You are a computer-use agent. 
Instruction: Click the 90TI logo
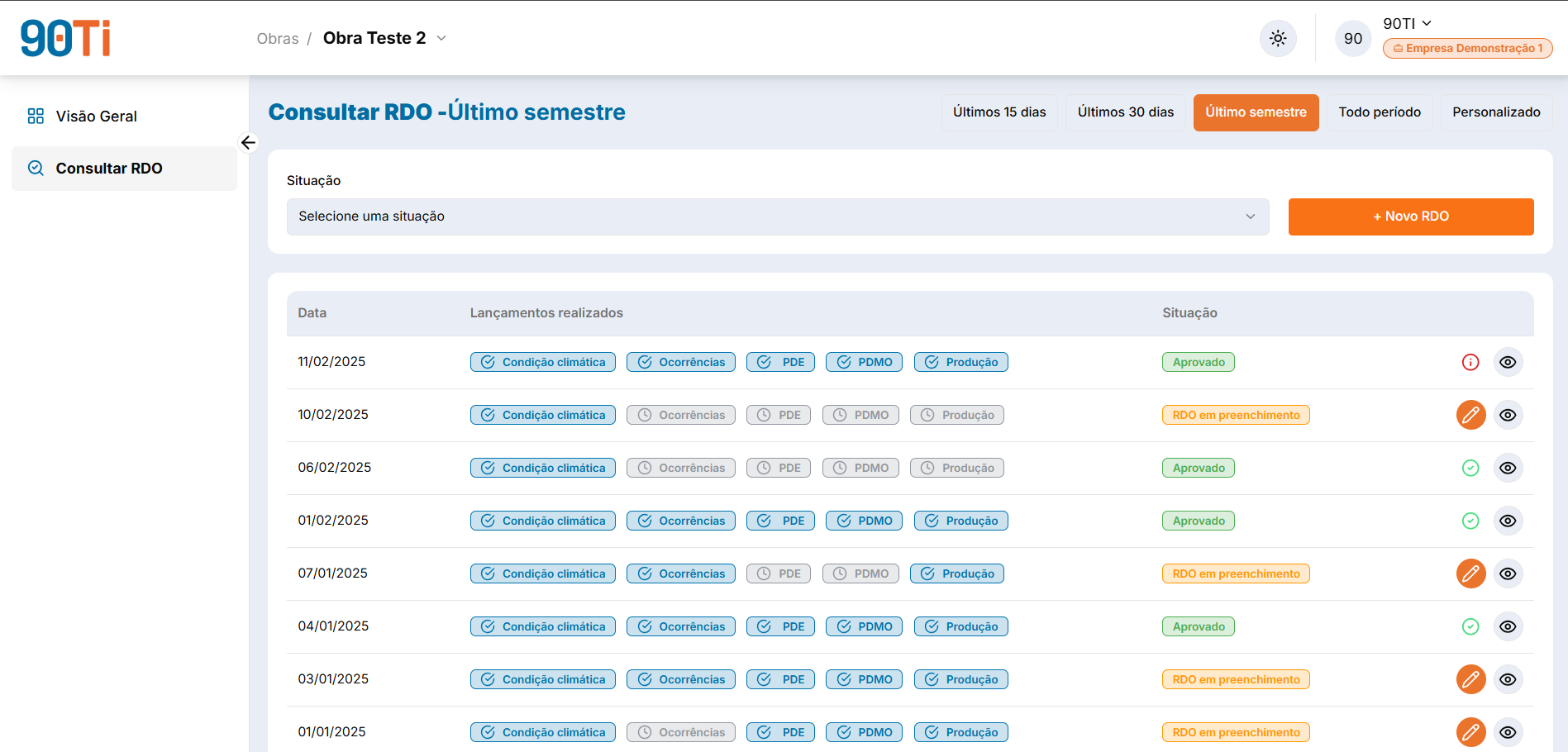(65, 38)
